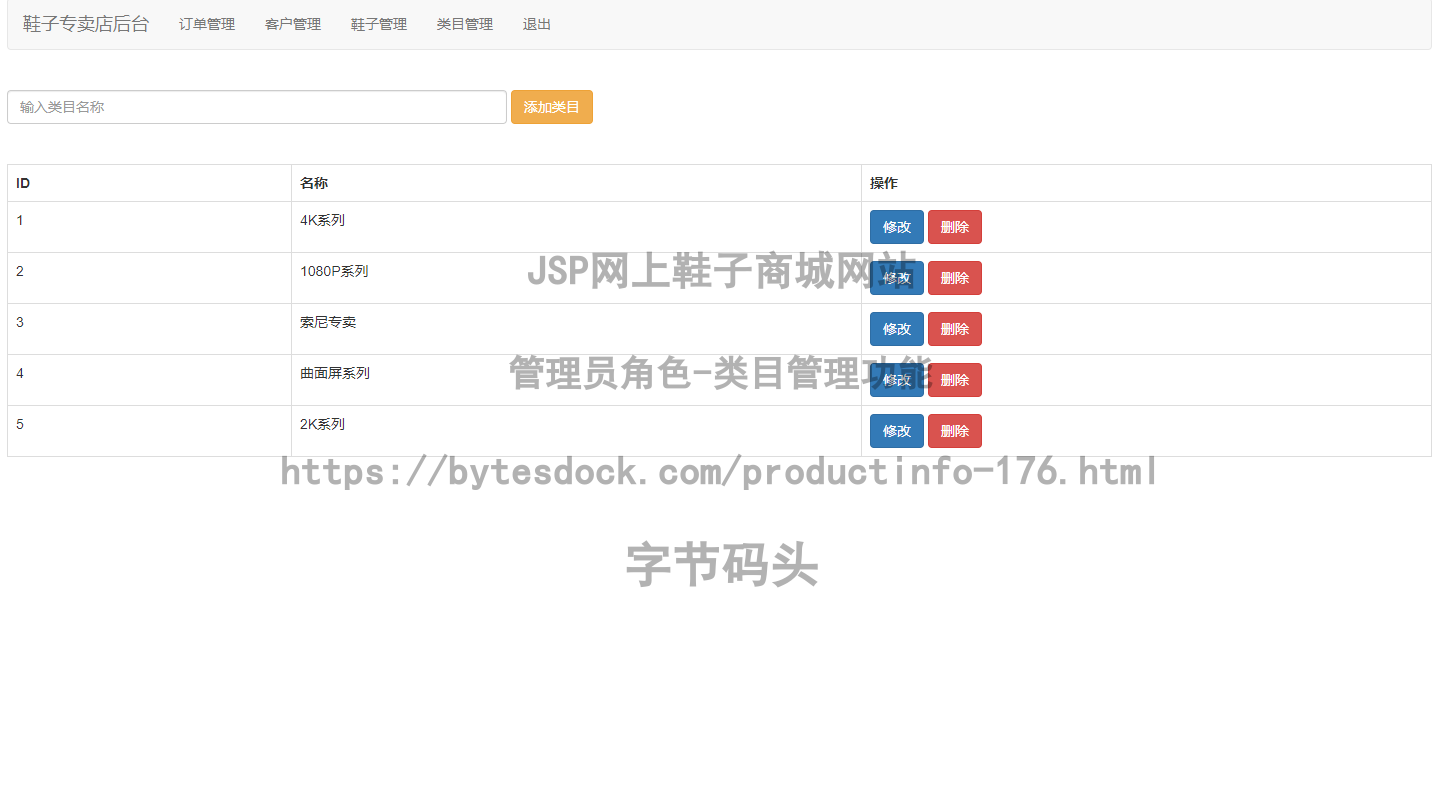Delete the 索尼专卖 category
The image size is (1443, 793).
point(955,329)
